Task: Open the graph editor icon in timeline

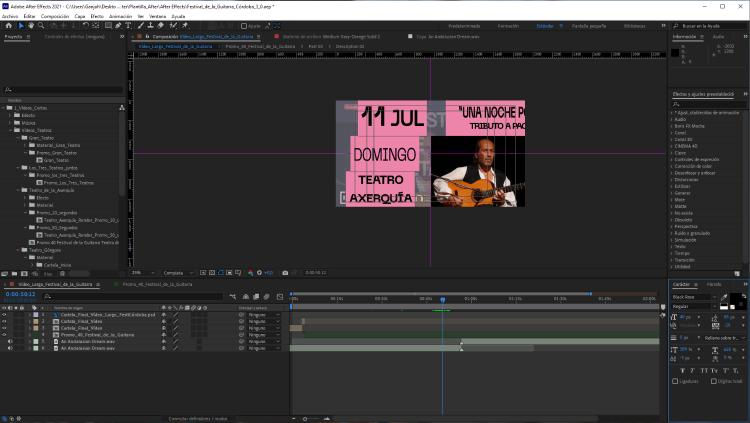Action: coord(280,297)
